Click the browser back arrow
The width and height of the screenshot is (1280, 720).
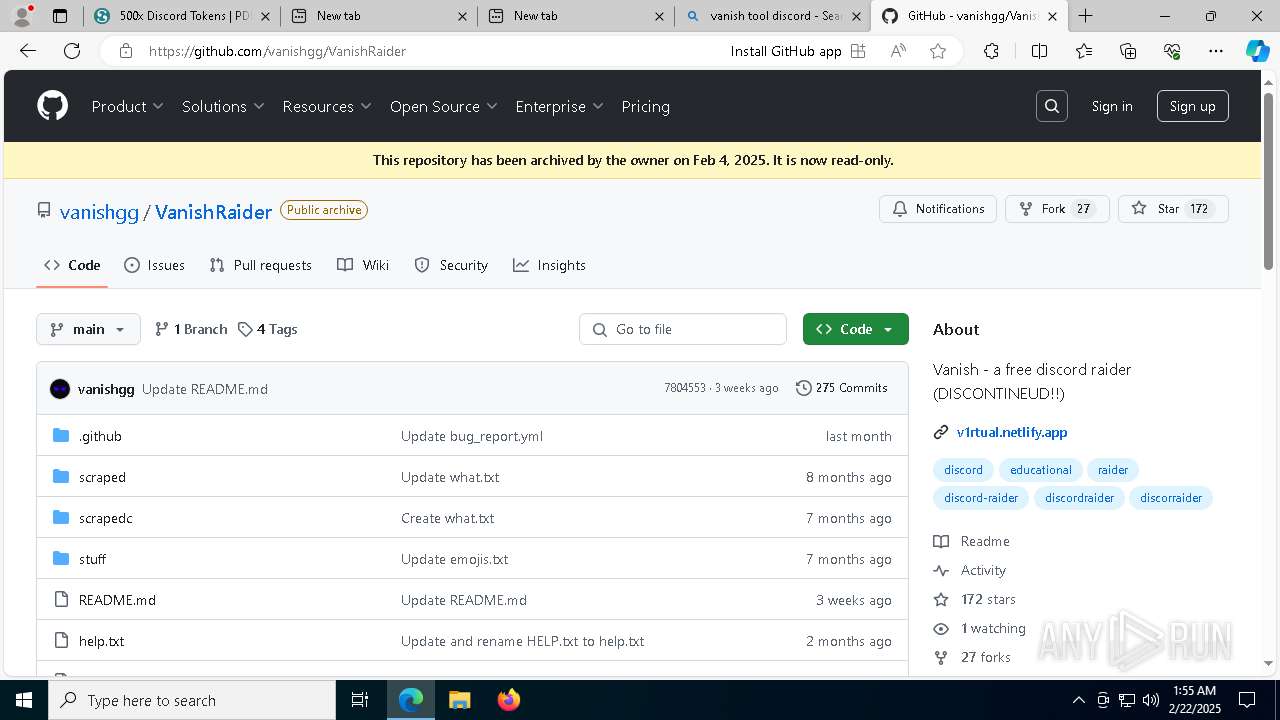pyautogui.click(x=28, y=51)
